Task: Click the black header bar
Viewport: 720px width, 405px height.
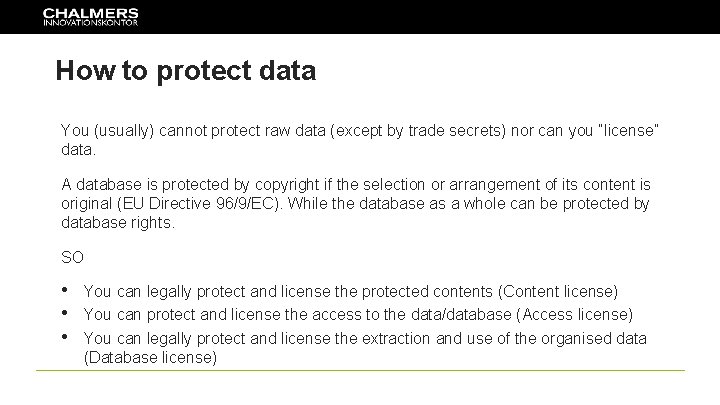Action: tap(360, 17)
